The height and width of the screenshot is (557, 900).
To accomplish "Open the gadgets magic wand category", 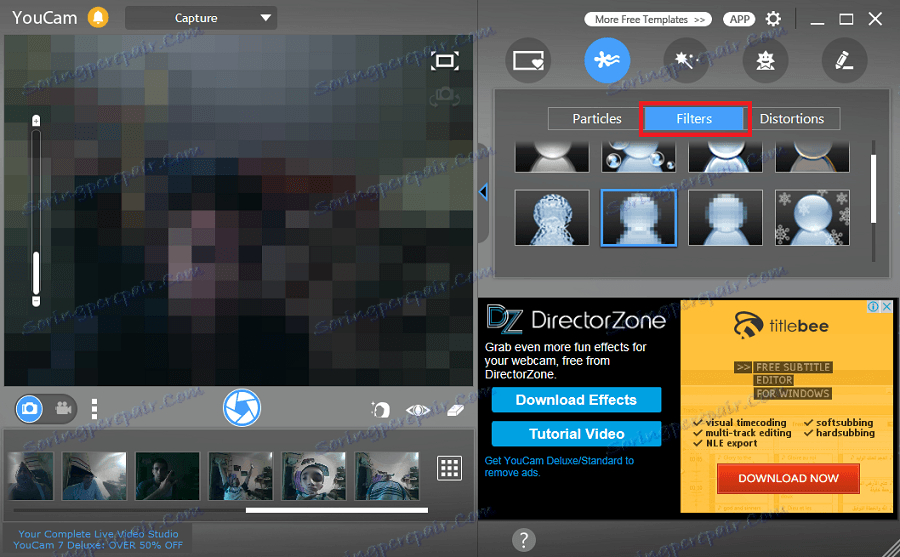I will tap(686, 60).
